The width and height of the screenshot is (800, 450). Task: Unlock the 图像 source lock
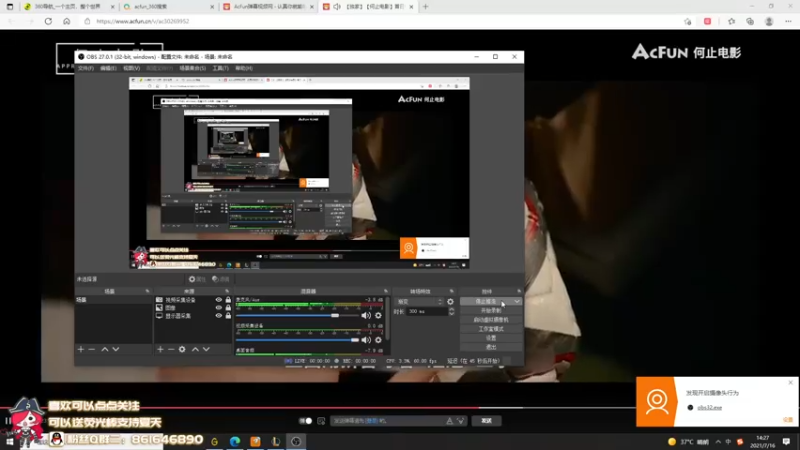pos(228,308)
